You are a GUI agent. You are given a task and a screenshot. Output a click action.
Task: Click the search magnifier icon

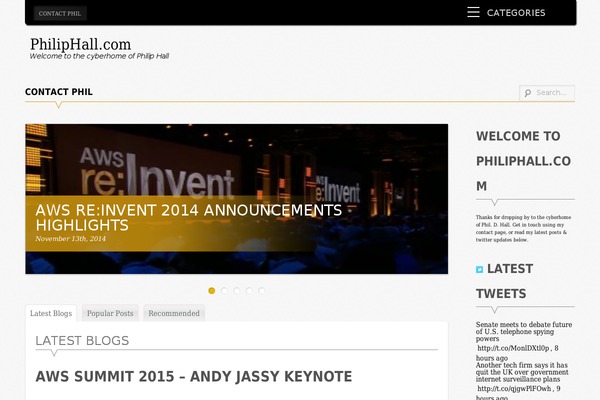coord(528,93)
